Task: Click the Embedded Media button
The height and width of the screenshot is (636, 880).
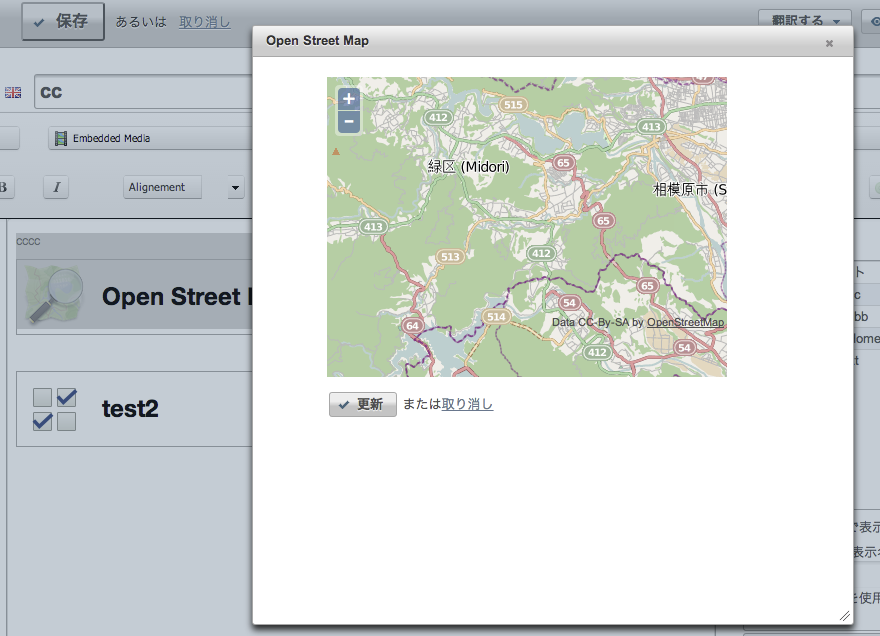Action: coord(150,138)
